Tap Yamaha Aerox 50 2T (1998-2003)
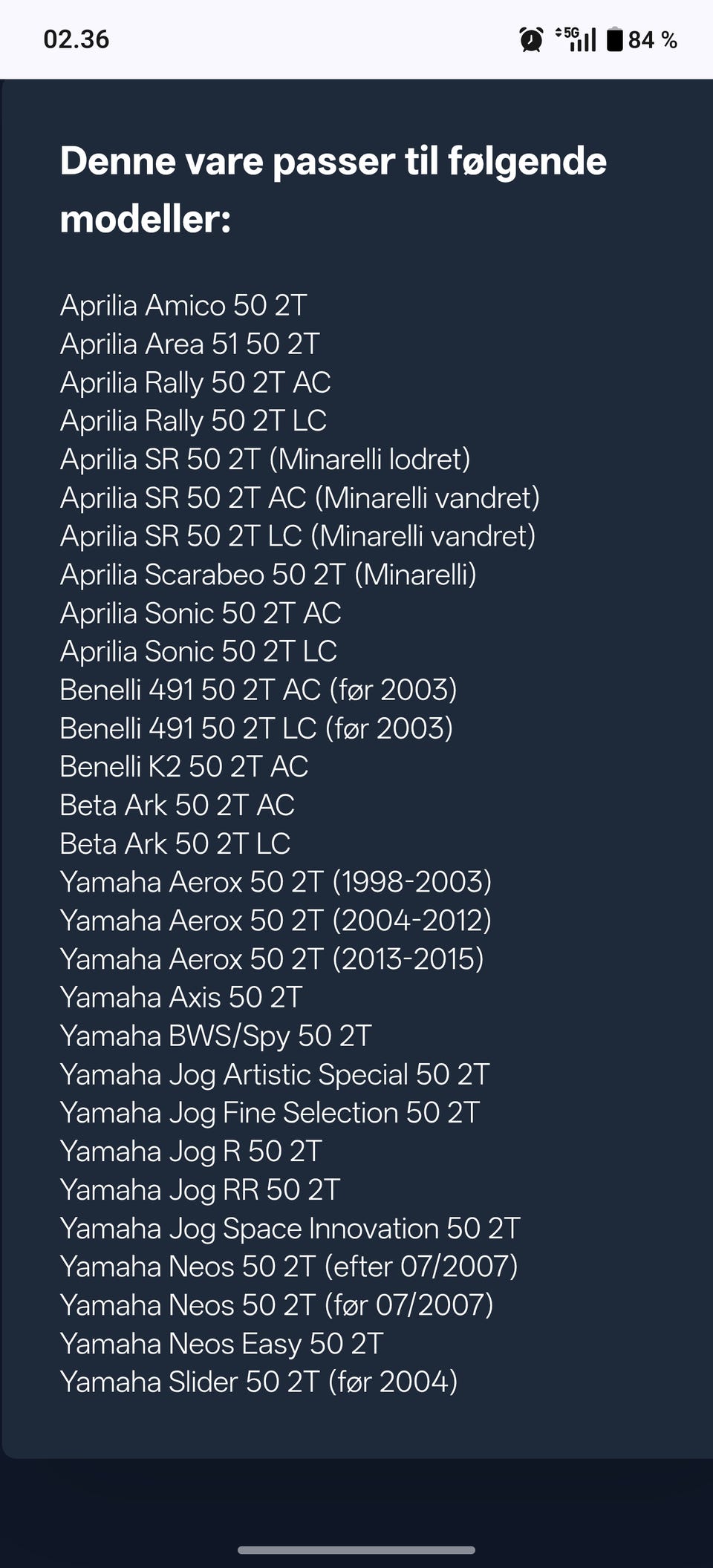This screenshot has height=1568, width=713. (x=276, y=882)
